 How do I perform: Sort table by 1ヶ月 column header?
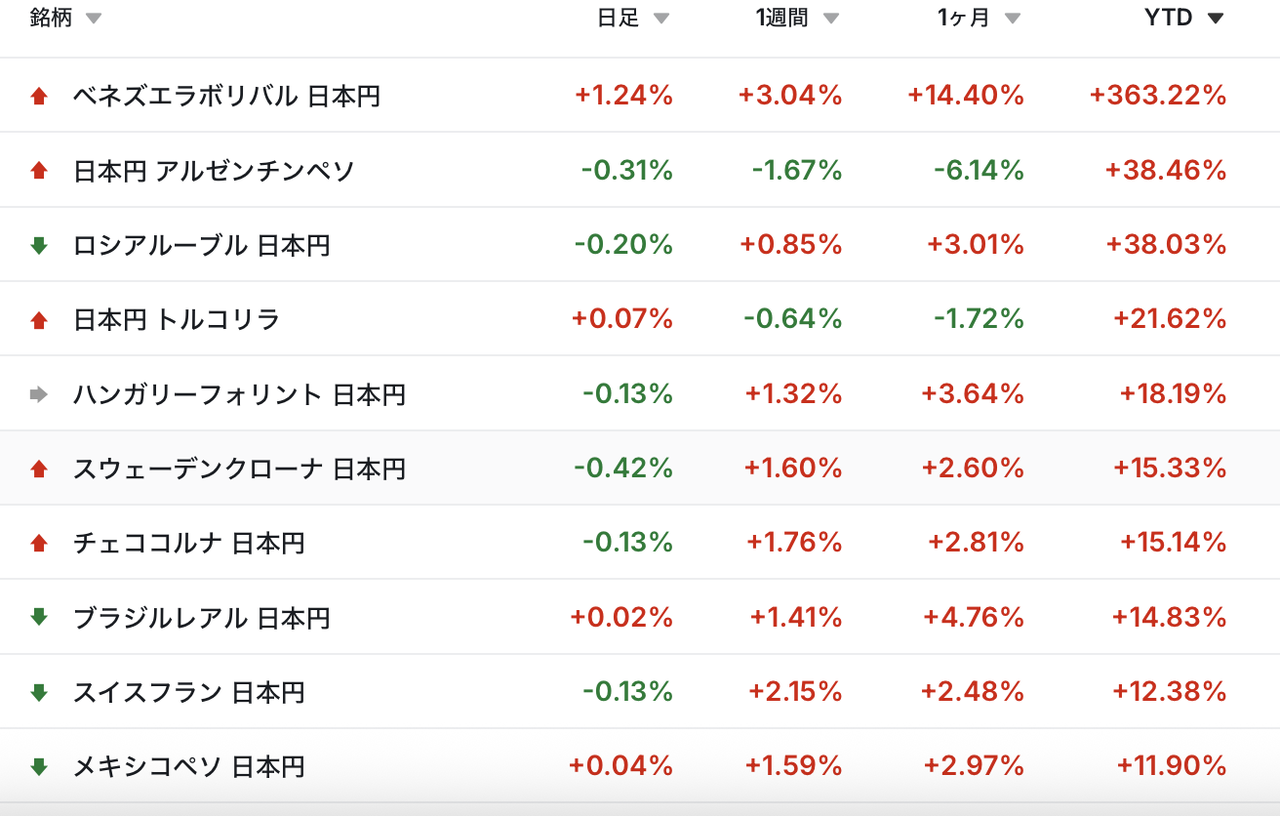pos(966,18)
